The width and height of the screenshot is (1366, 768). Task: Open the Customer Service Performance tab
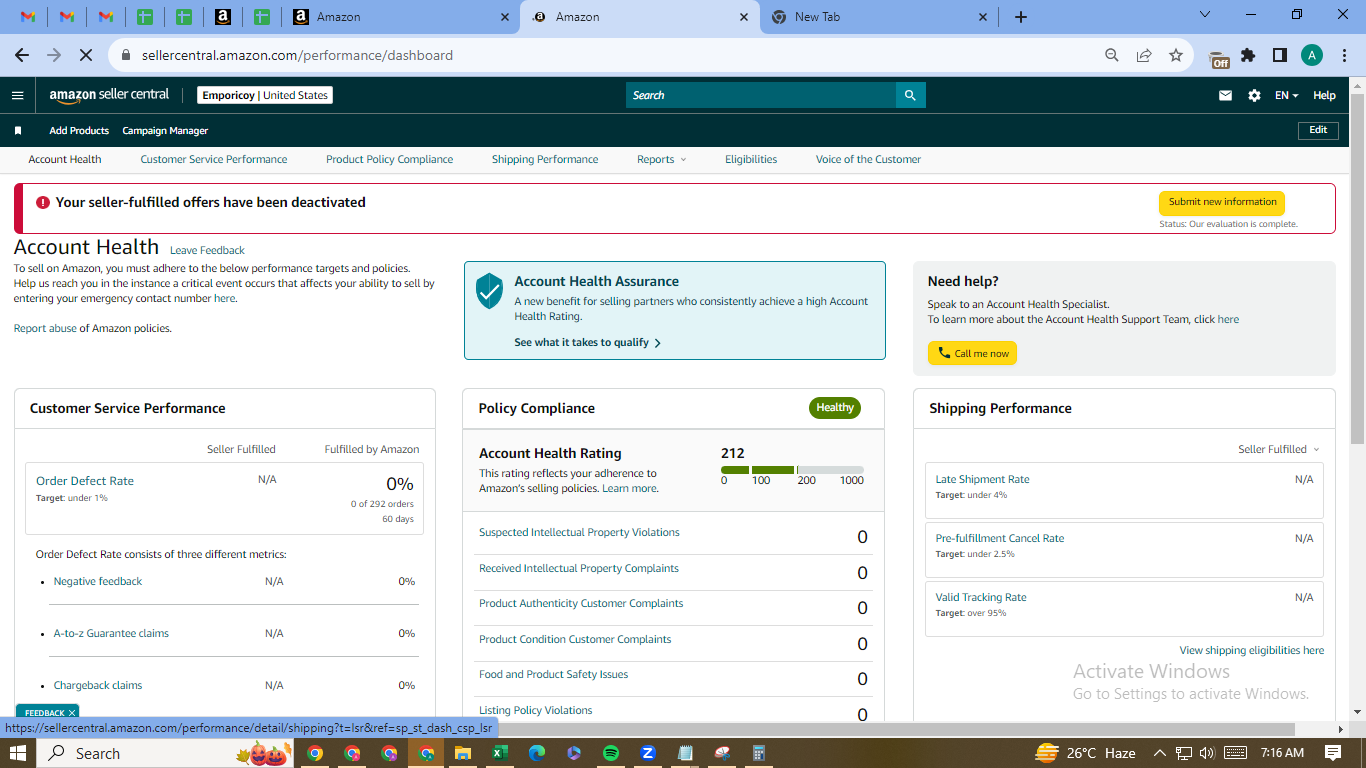point(214,159)
